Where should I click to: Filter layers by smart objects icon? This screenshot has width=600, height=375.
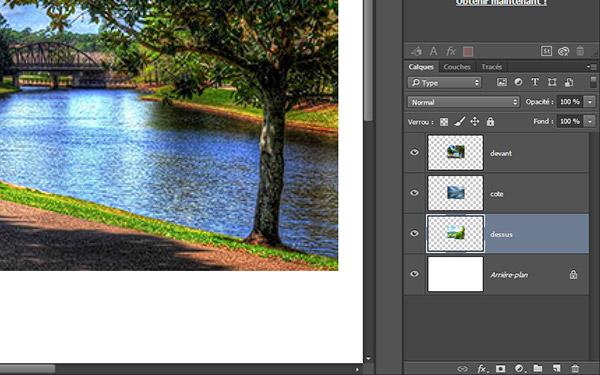pyautogui.click(x=569, y=82)
